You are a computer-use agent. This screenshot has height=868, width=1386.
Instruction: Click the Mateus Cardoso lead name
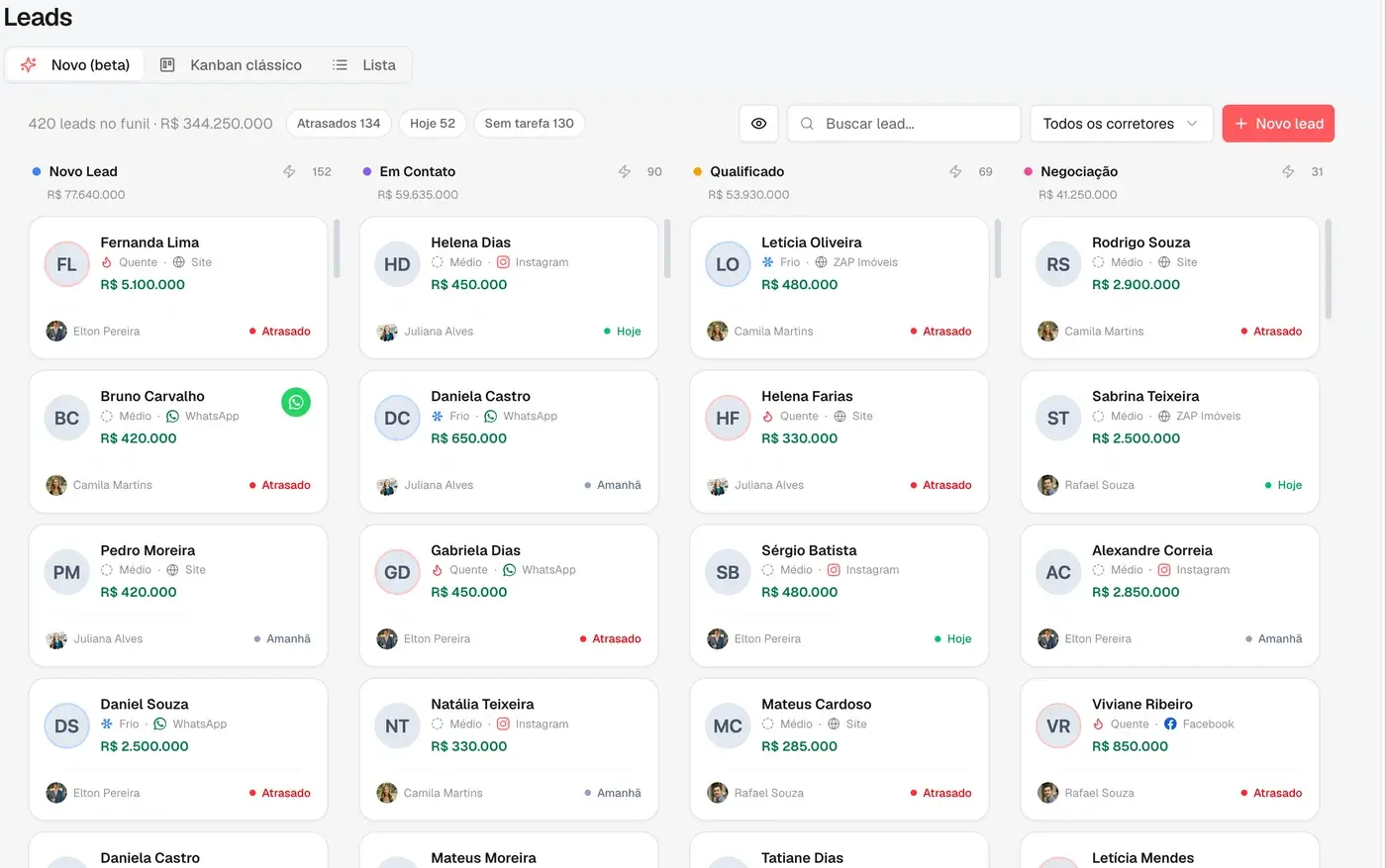point(817,704)
